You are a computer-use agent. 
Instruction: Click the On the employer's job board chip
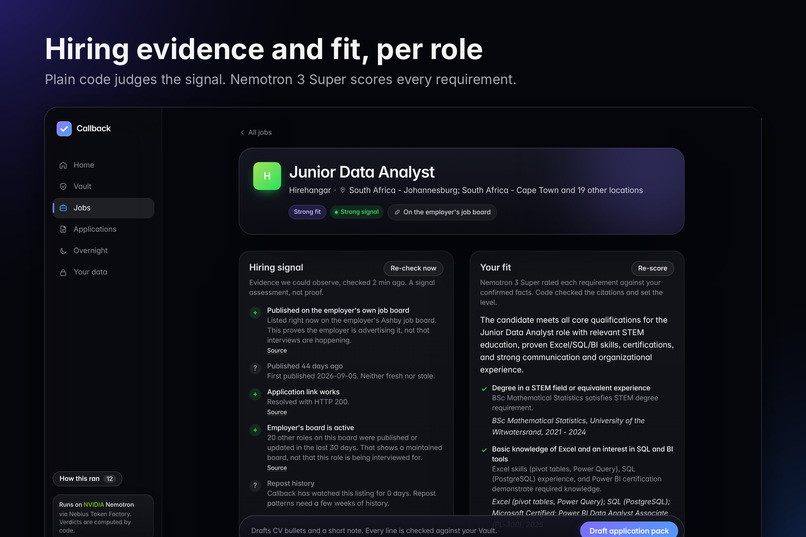442,212
